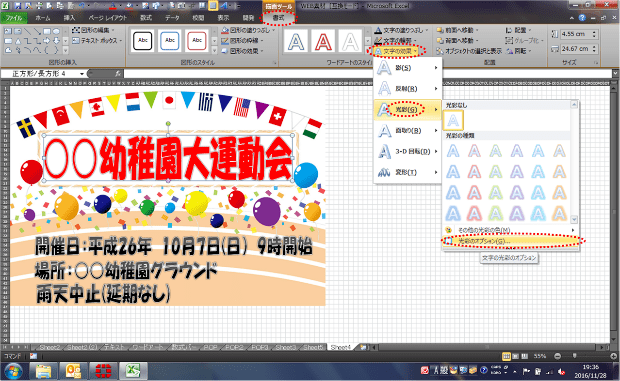Toggle Page Layout view in status bar
Screen dimensions: 620x381
515,356
